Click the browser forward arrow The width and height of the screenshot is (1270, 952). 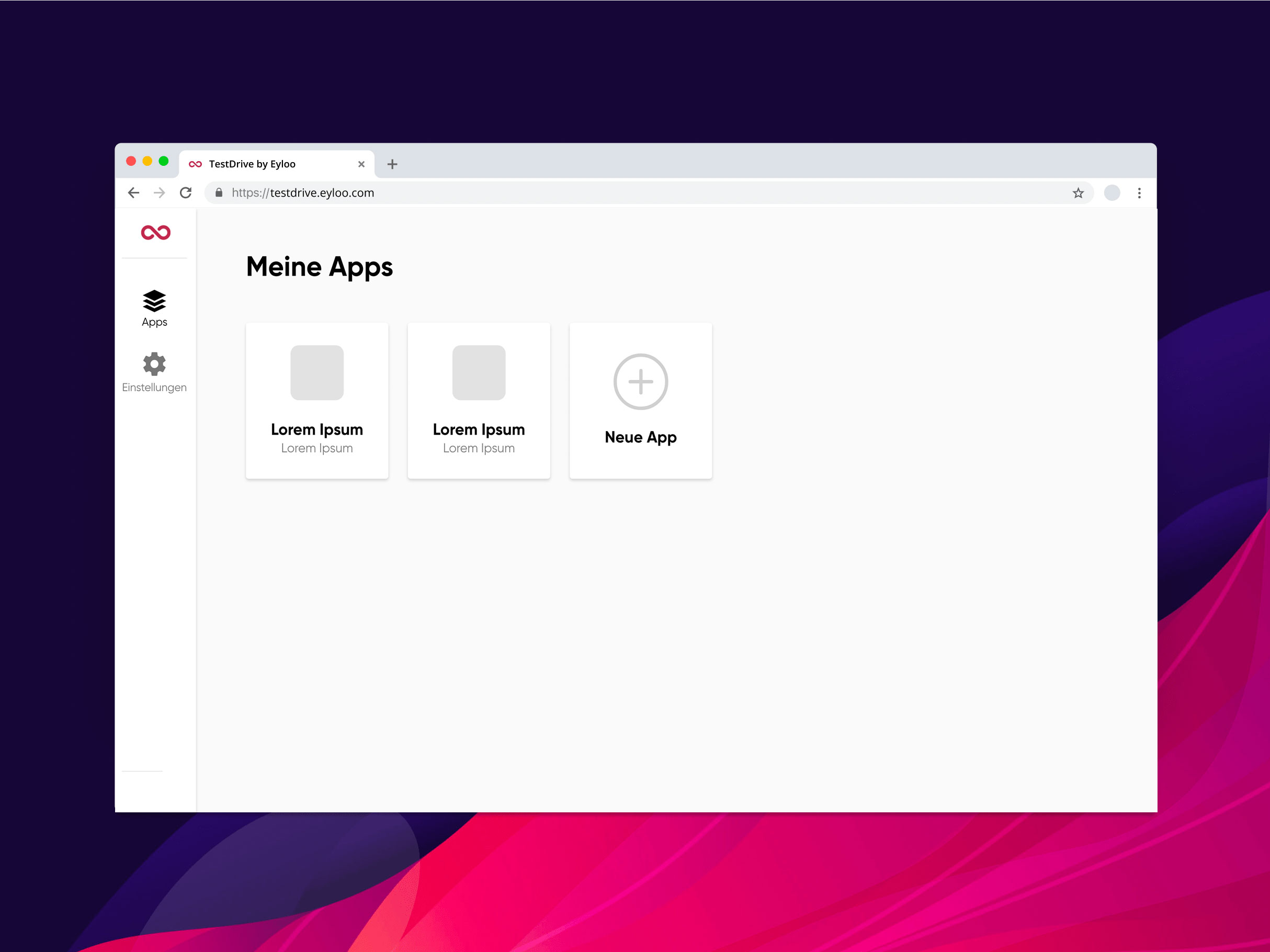point(160,193)
